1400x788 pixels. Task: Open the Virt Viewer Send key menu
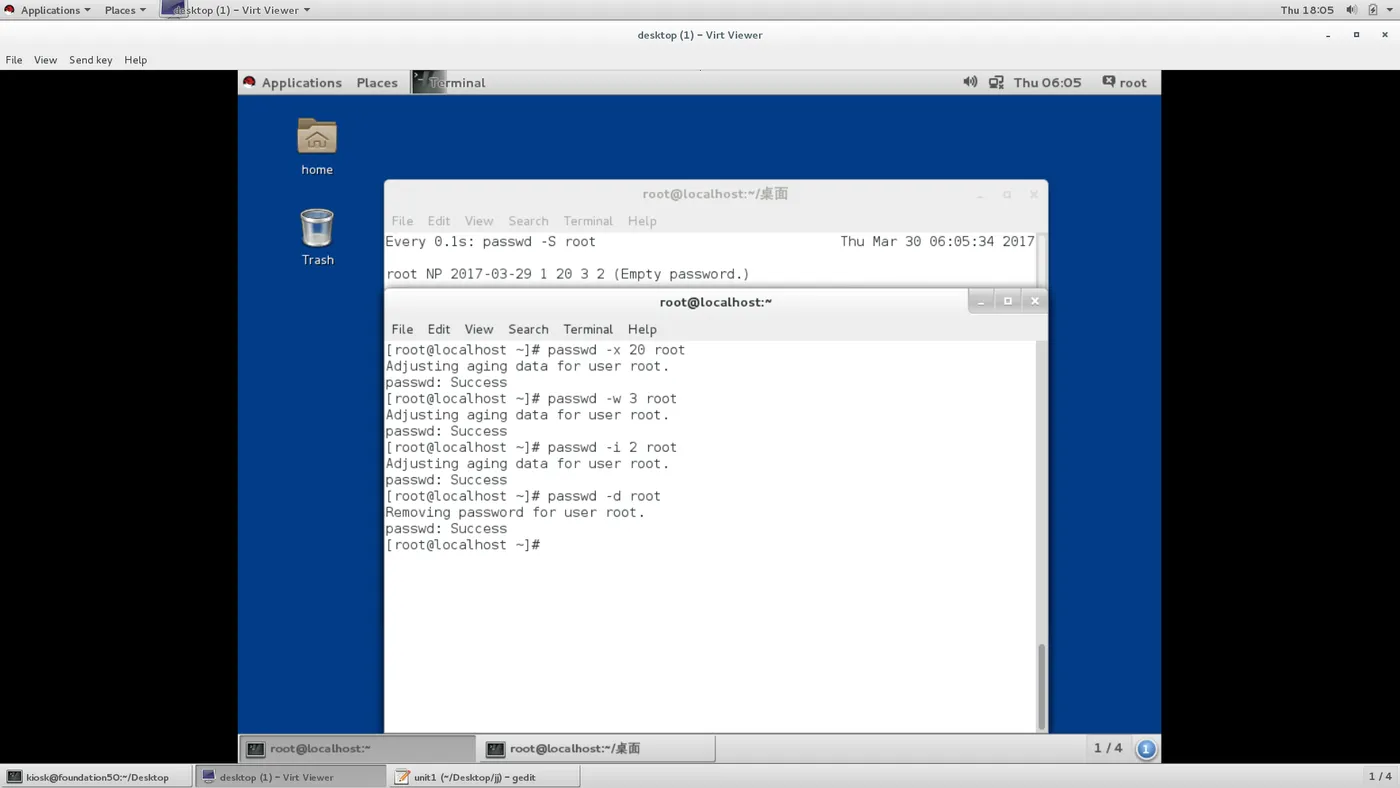tap(90, 60)
